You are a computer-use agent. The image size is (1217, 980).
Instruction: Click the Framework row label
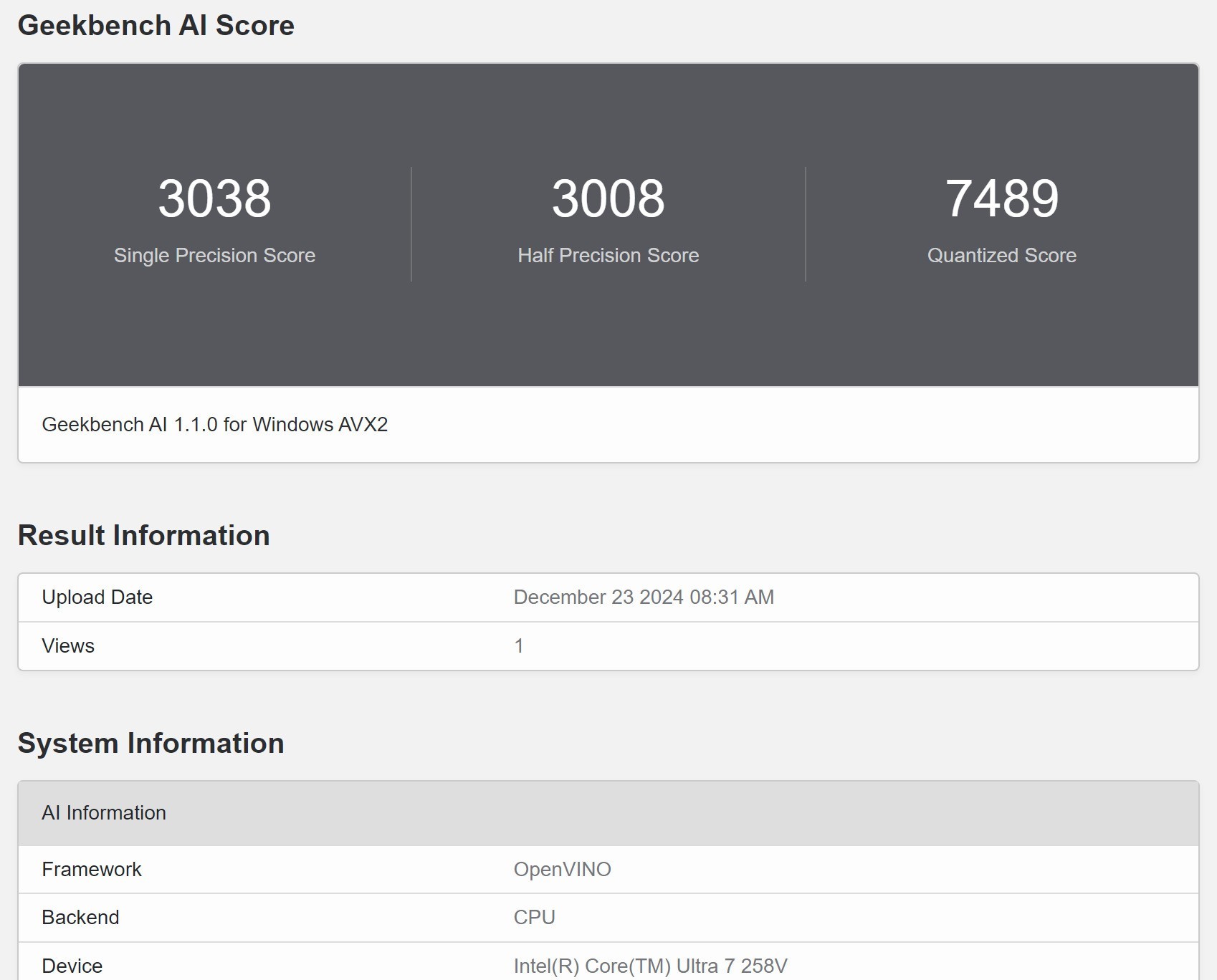click(x=92, y=869)
